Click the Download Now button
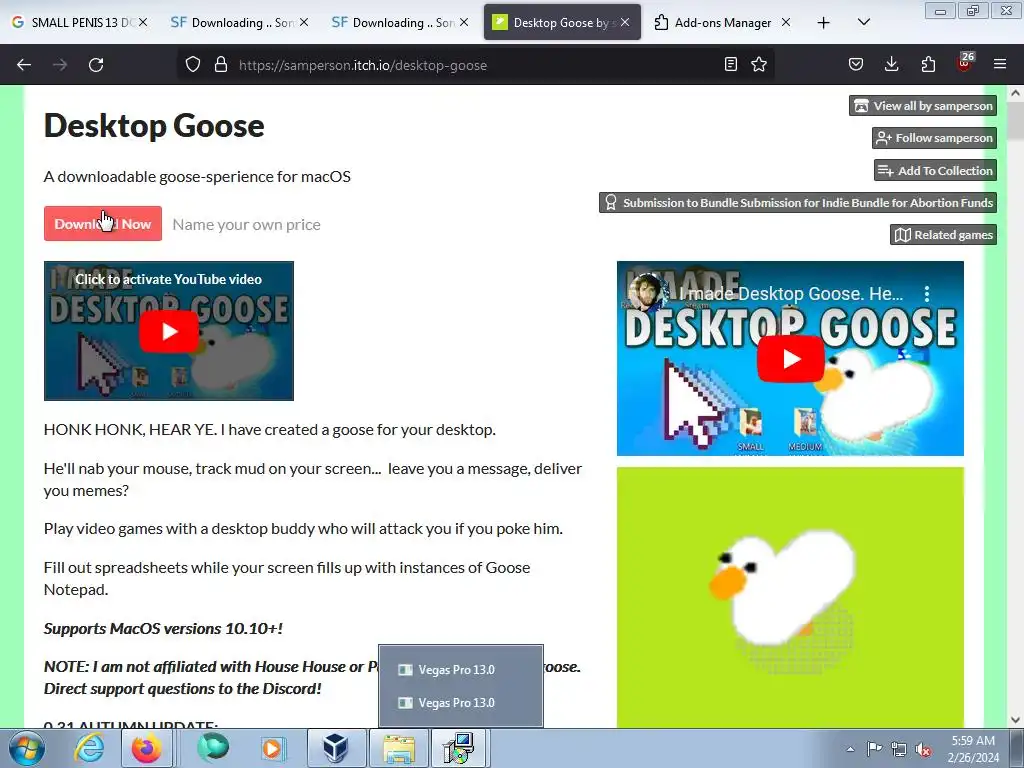 (103, 223)
